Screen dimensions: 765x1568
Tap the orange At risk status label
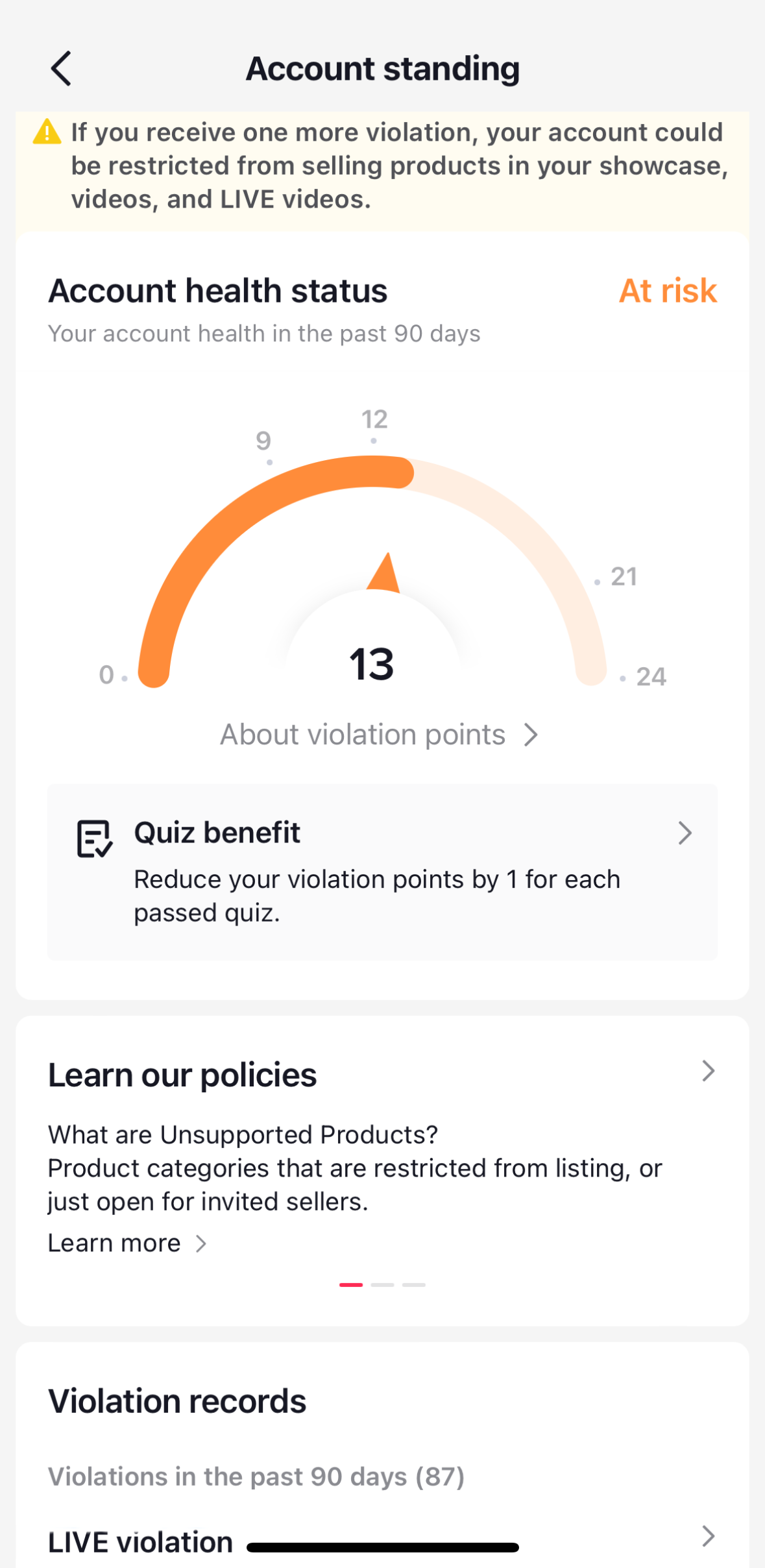pyautogui.click(x=668, y=291)
